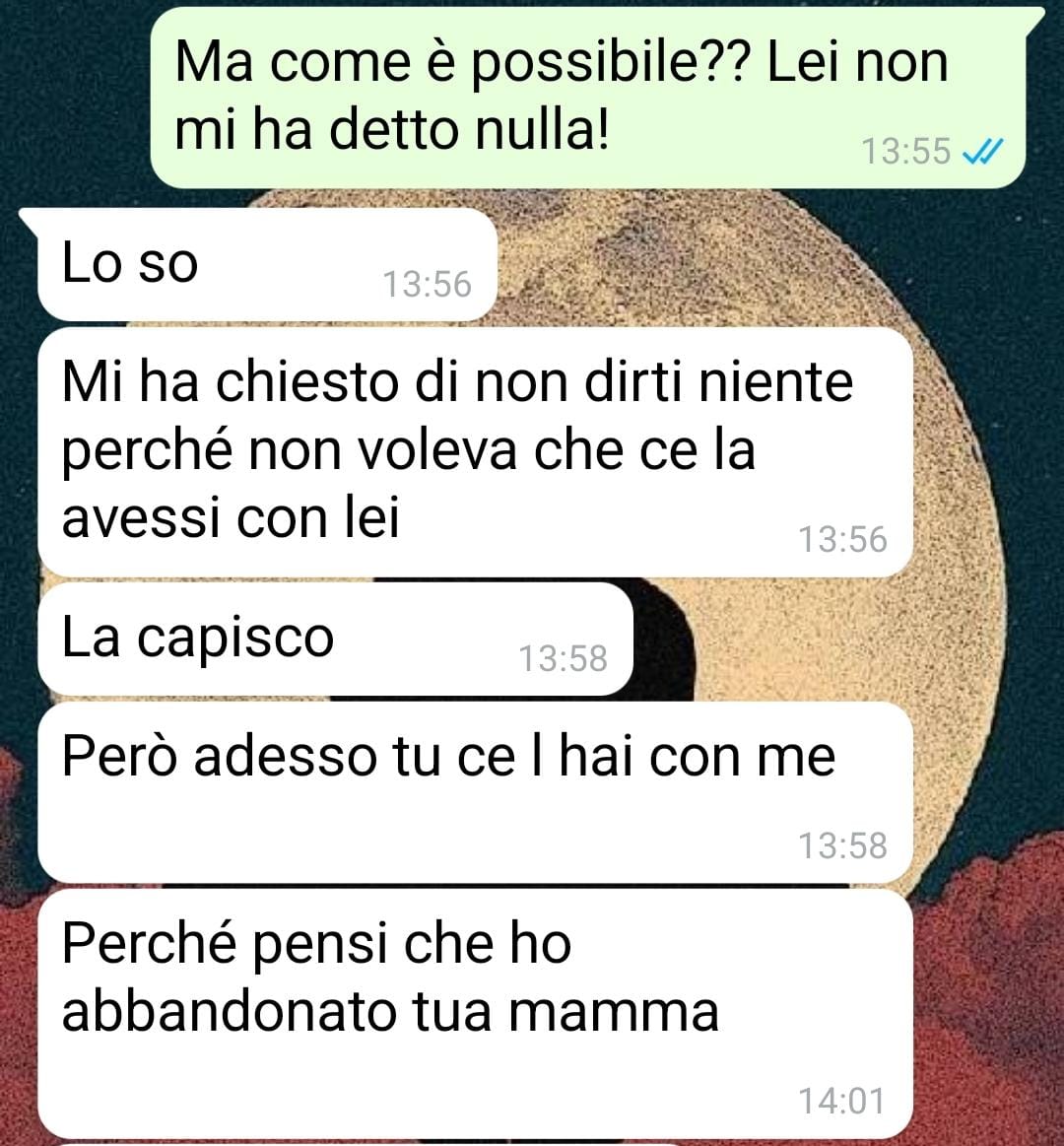Click the 13:56 timestamp under 'avessi con lei'

[x=842, y=539]
